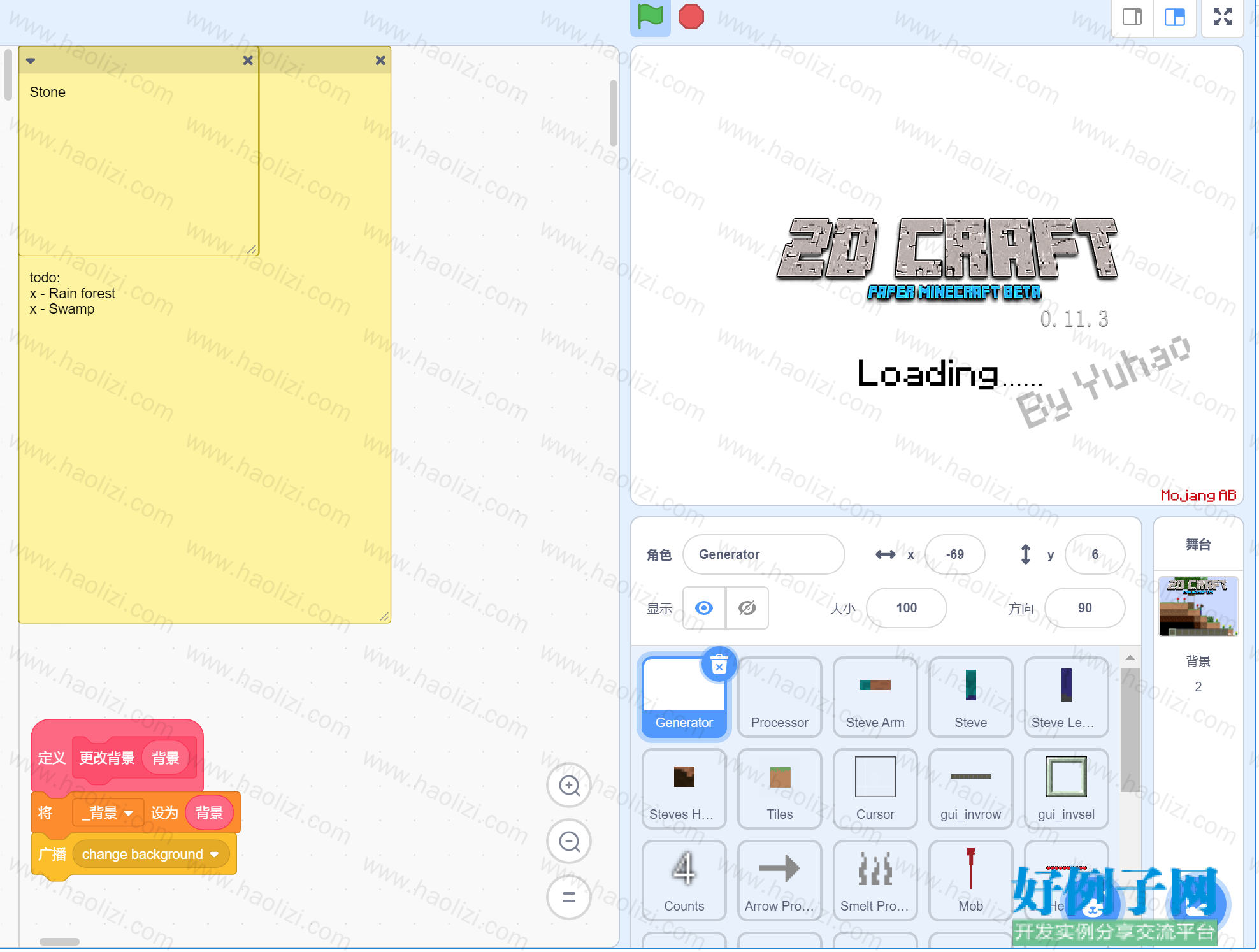Select the Steves H… sprite
1259x952 pixels.
[x=684, y=789]
